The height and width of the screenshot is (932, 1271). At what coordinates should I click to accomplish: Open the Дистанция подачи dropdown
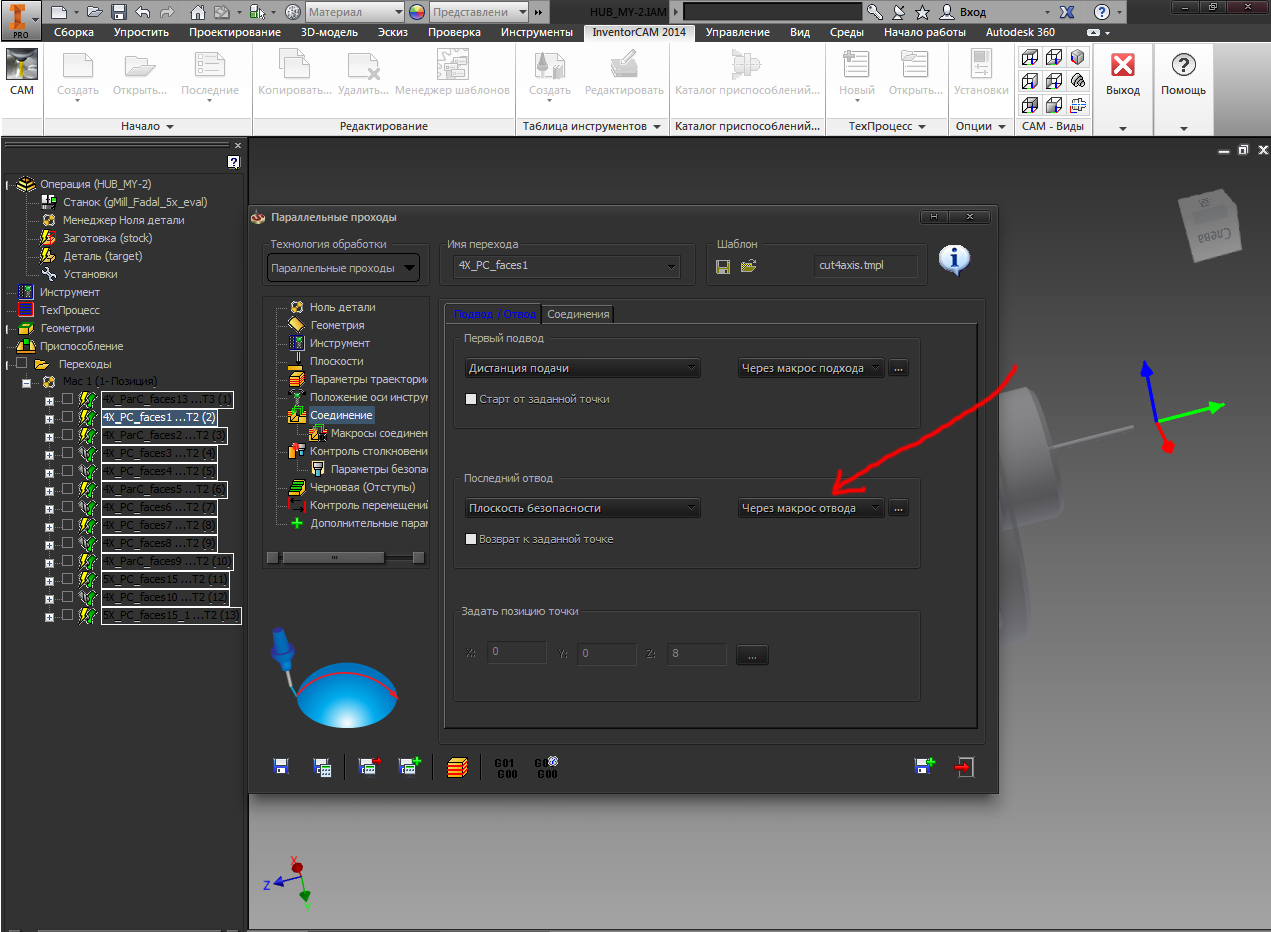[583, 368]
